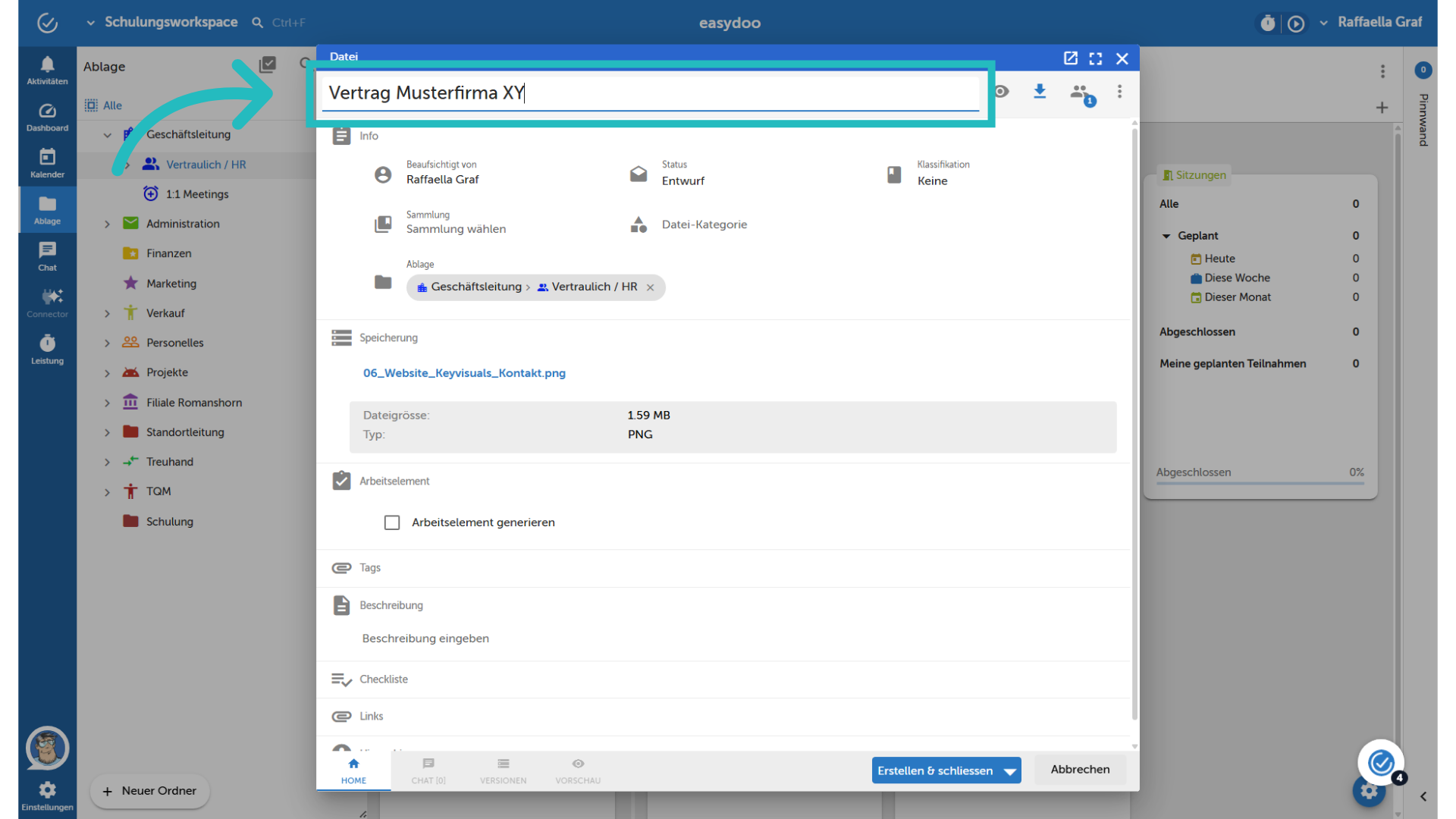Switch to the VERSIONEN tab
Viewport: 1456px width, 819px height.
(x=503, y=771)
